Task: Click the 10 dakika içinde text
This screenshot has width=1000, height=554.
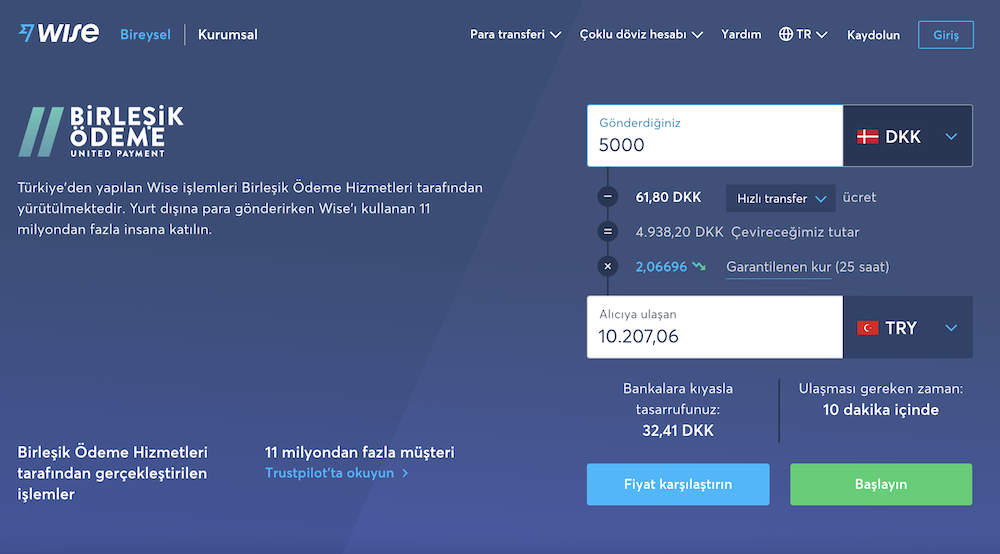Action: 881,410
